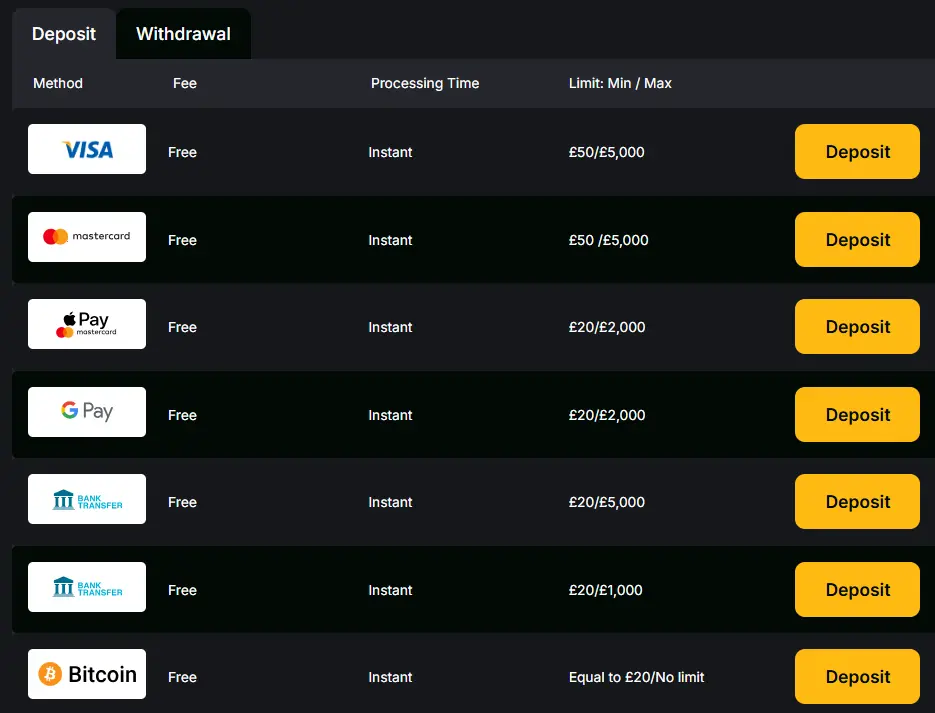Click the Visa card logo
This screenshot has width=935, height=713.
[87, 149]
